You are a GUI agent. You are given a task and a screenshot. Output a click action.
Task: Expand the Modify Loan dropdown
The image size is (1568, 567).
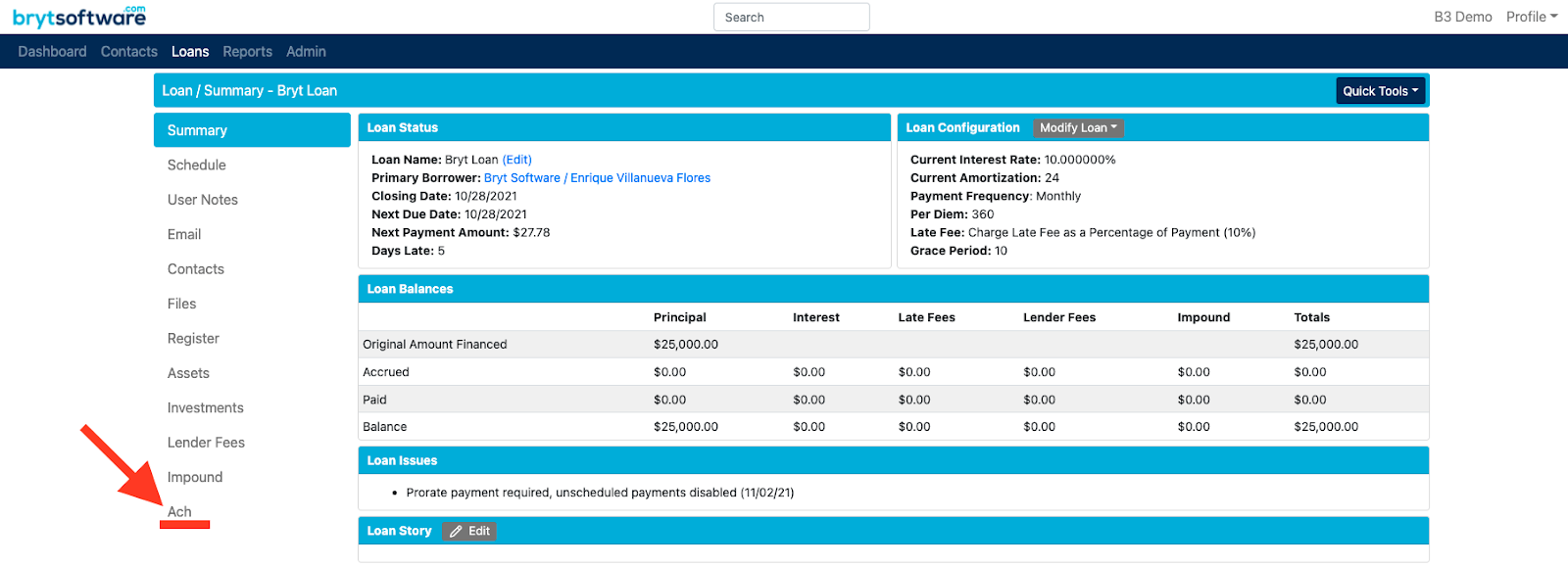pos(1078,127)
